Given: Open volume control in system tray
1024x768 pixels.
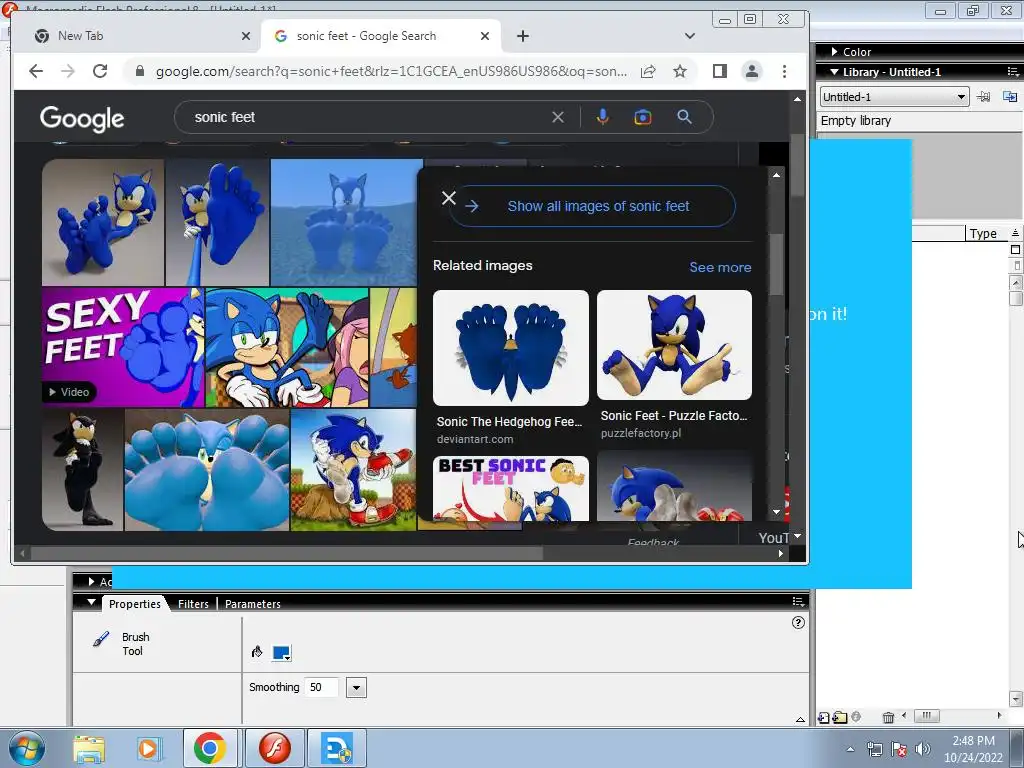Looking at the screenshot, I should 923,749.
